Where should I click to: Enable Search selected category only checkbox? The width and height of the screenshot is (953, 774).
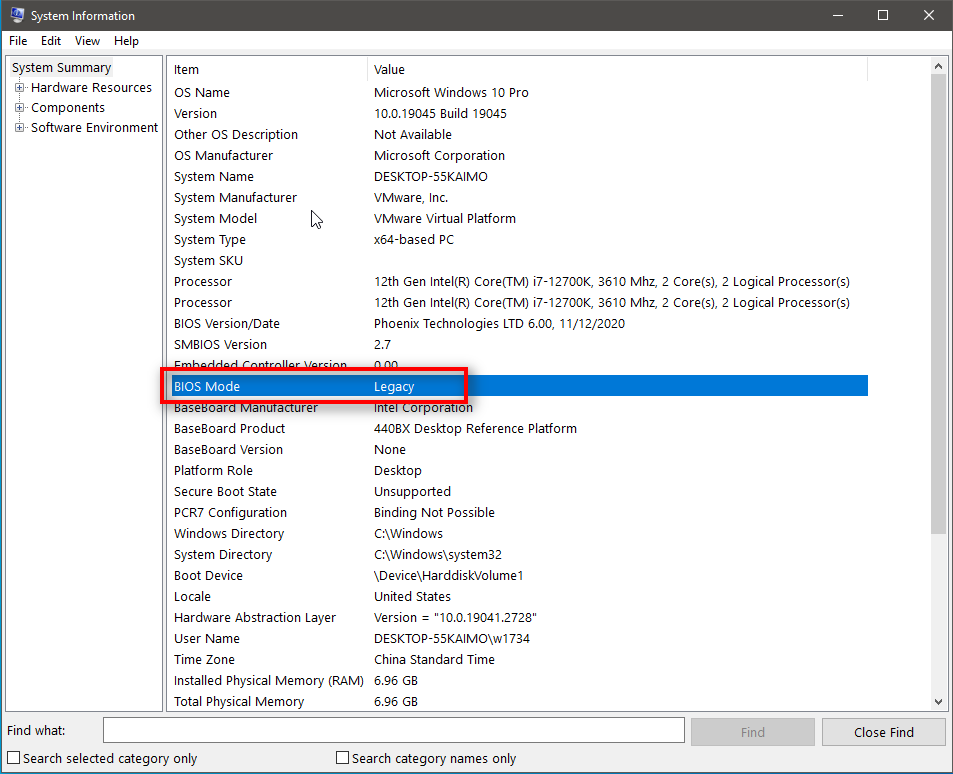tap(13, 758)
